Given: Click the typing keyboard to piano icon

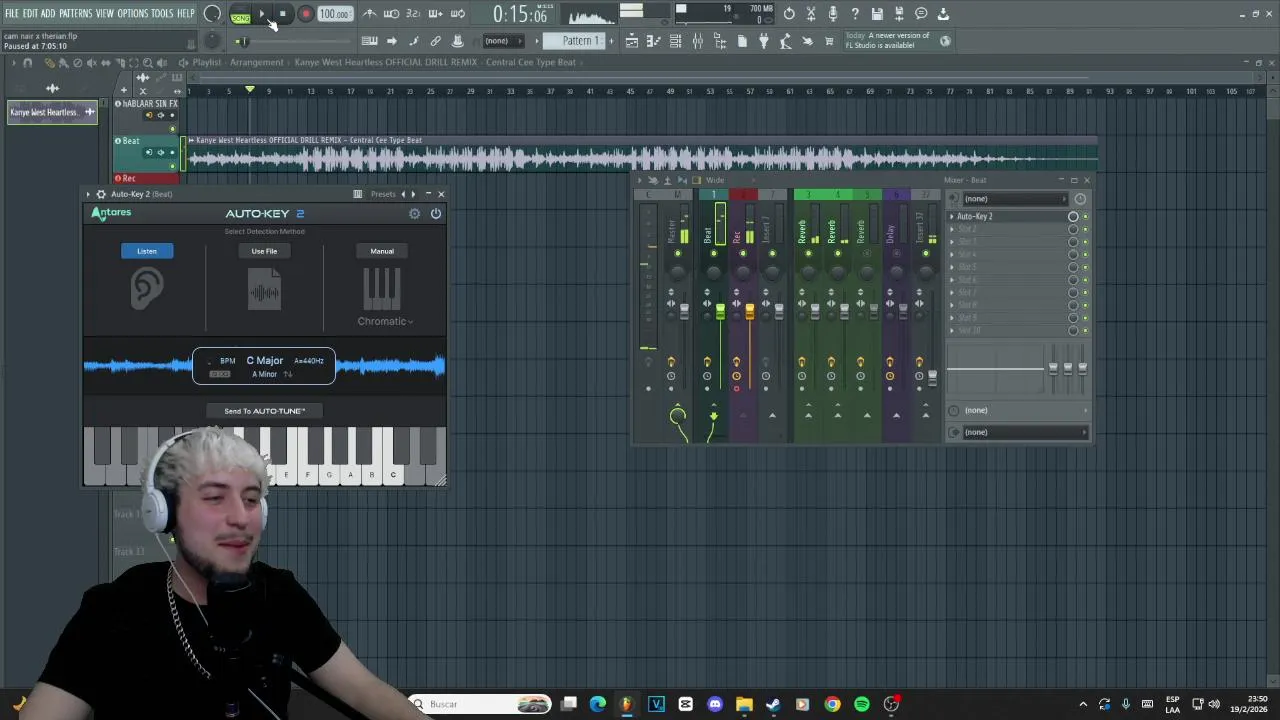Looking at the screenshot, I should [x=369, y=41].
